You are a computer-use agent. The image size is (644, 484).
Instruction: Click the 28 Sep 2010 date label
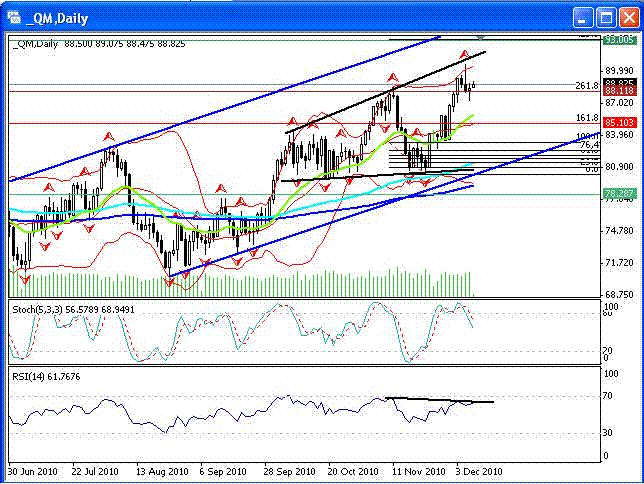(x=290, y=471)
